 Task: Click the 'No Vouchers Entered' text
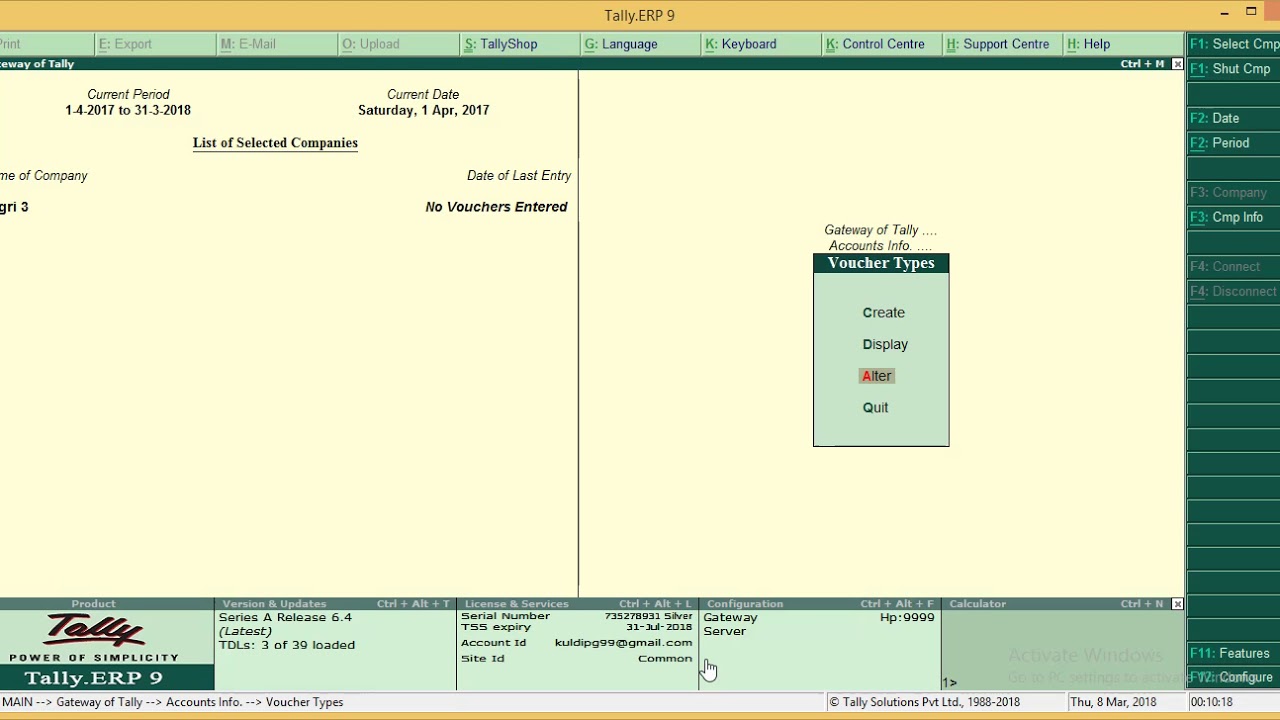tap(496, 207)
